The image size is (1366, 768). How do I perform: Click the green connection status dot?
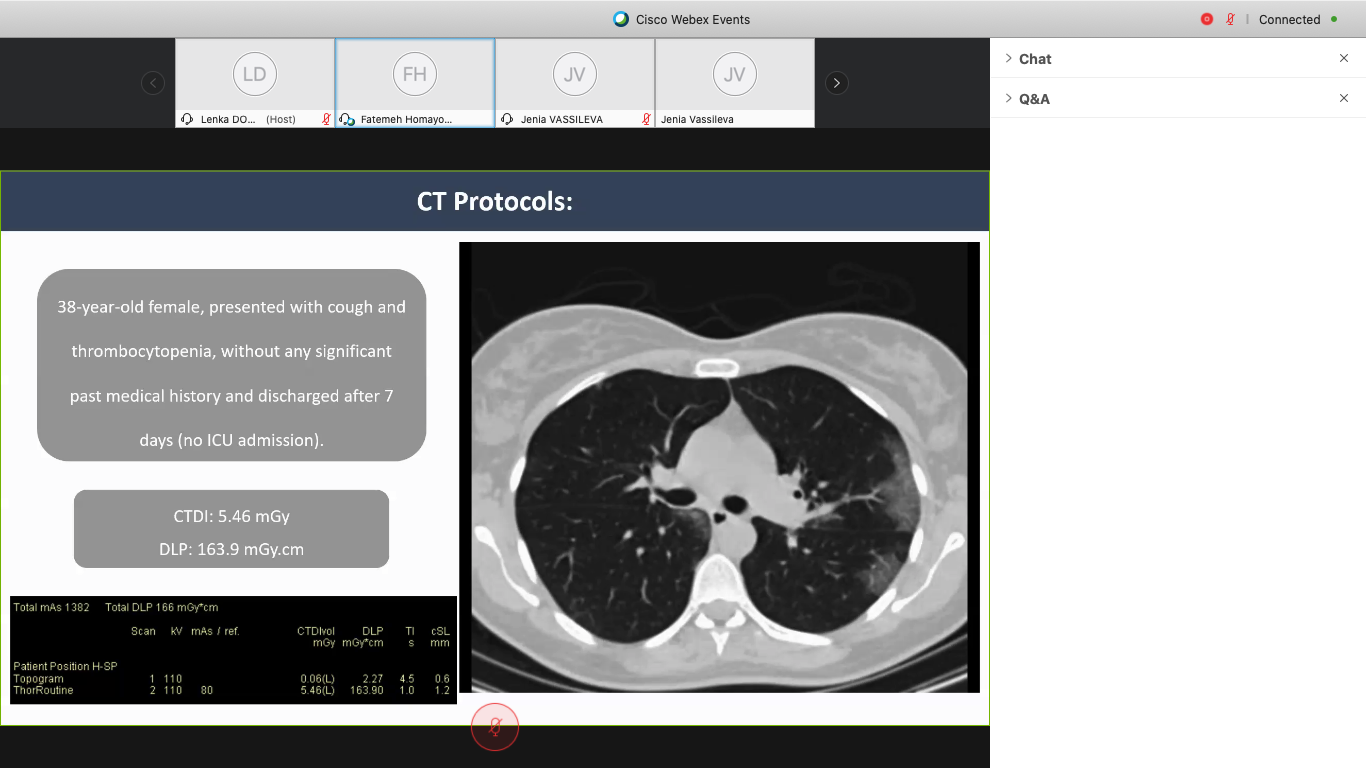point(1334,19)
